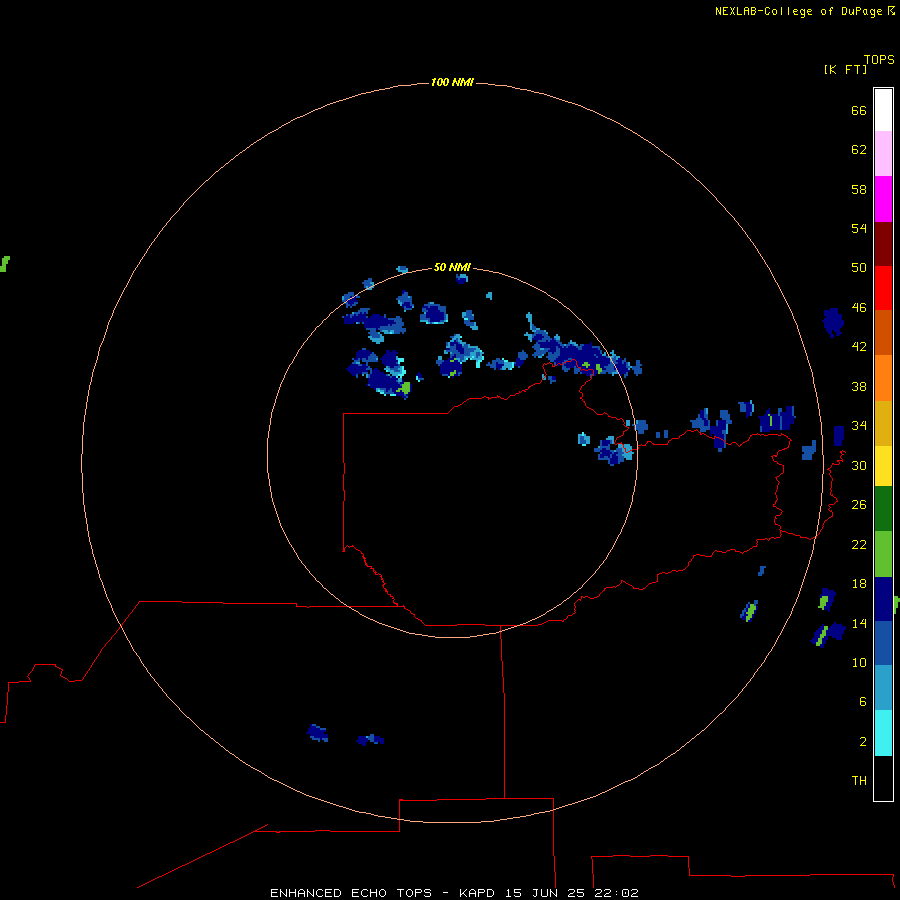The image size is (900, 900).
Task: Click the legend value 66
Action: tap(859, 110)
